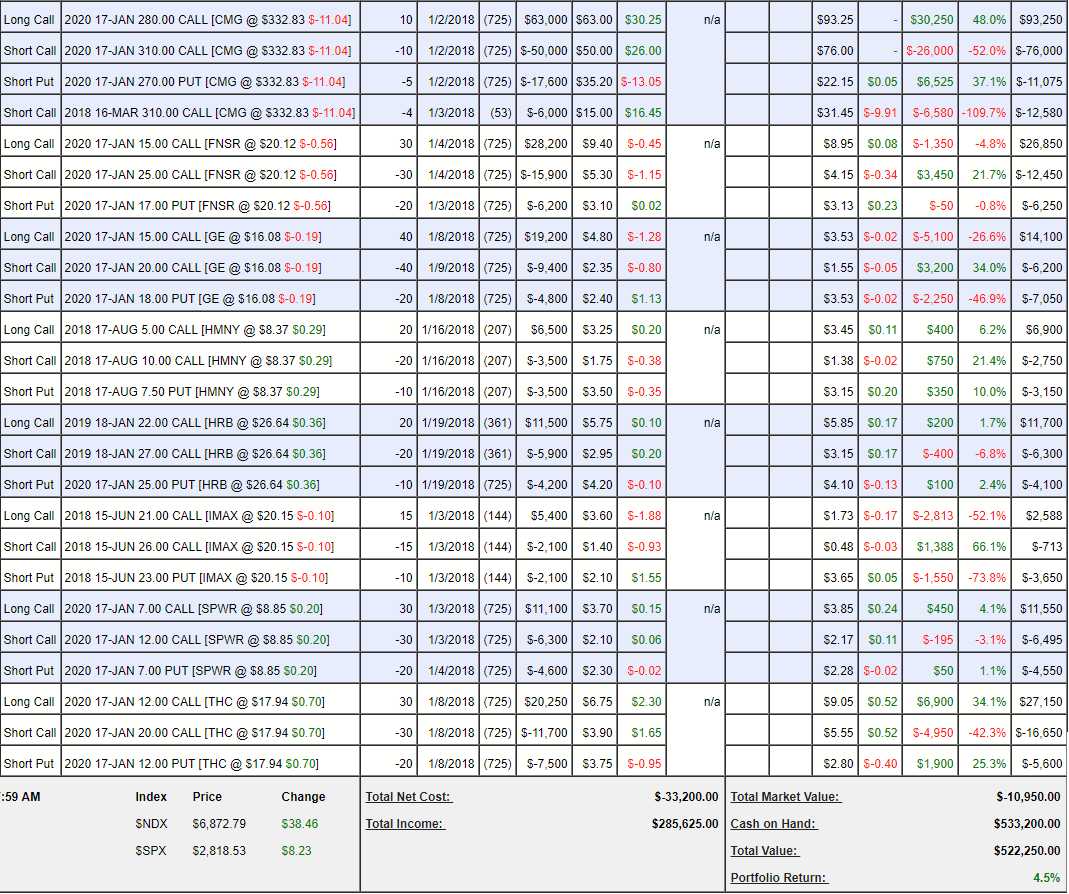Open the Total Market Value link
This screenshot has height=894, width=1069.
[x=785, y=797]
